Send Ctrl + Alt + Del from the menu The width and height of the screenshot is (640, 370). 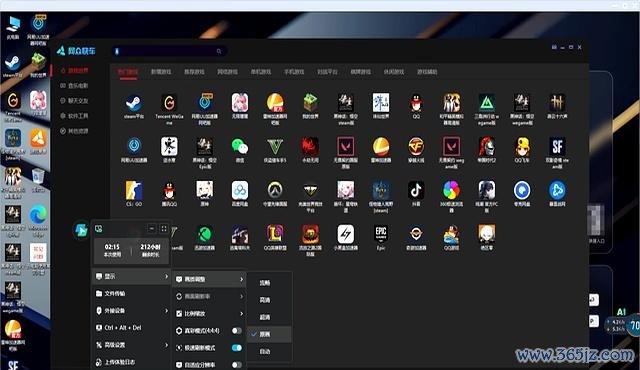point(131,328)
